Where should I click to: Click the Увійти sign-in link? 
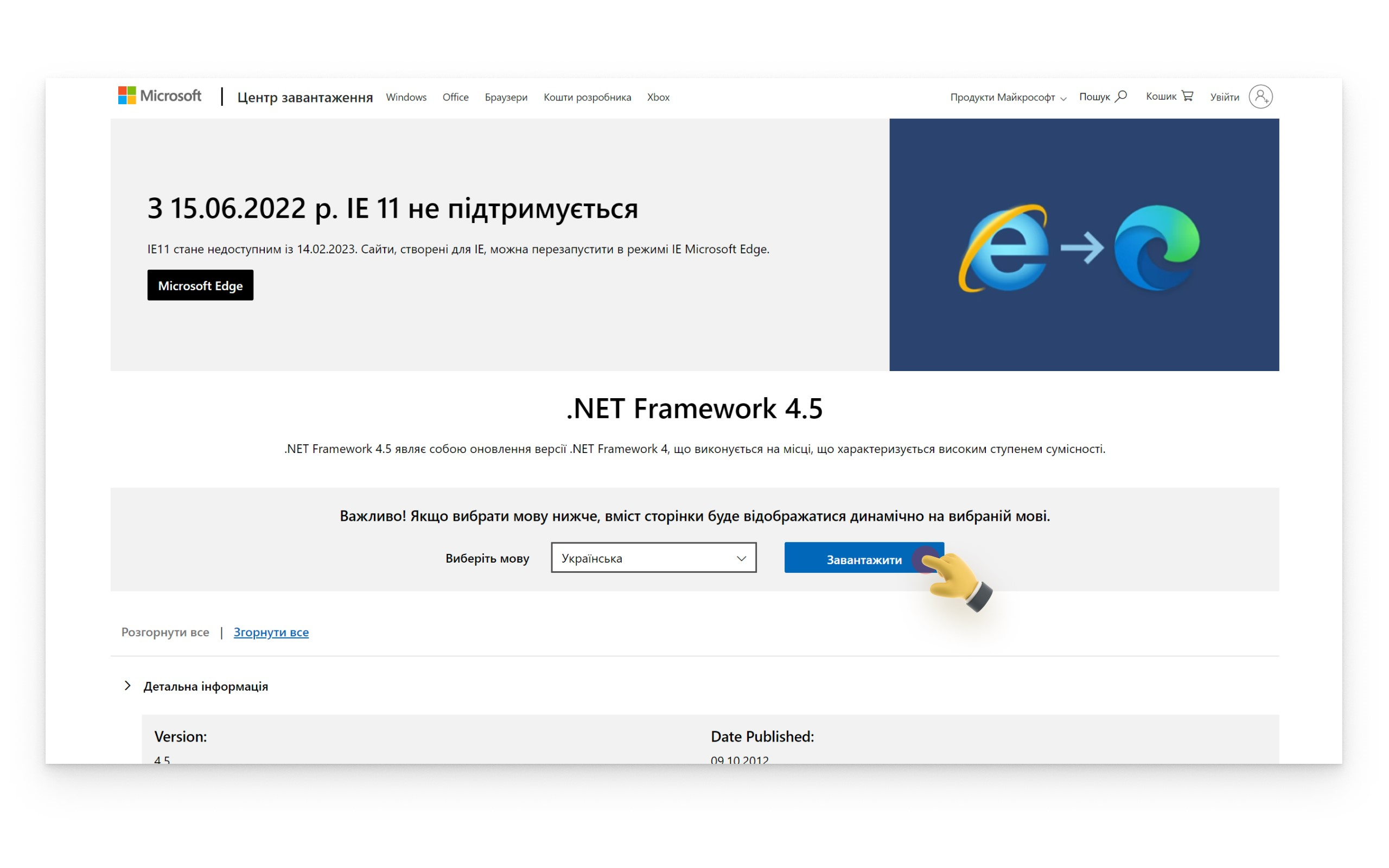[1225, 97]
